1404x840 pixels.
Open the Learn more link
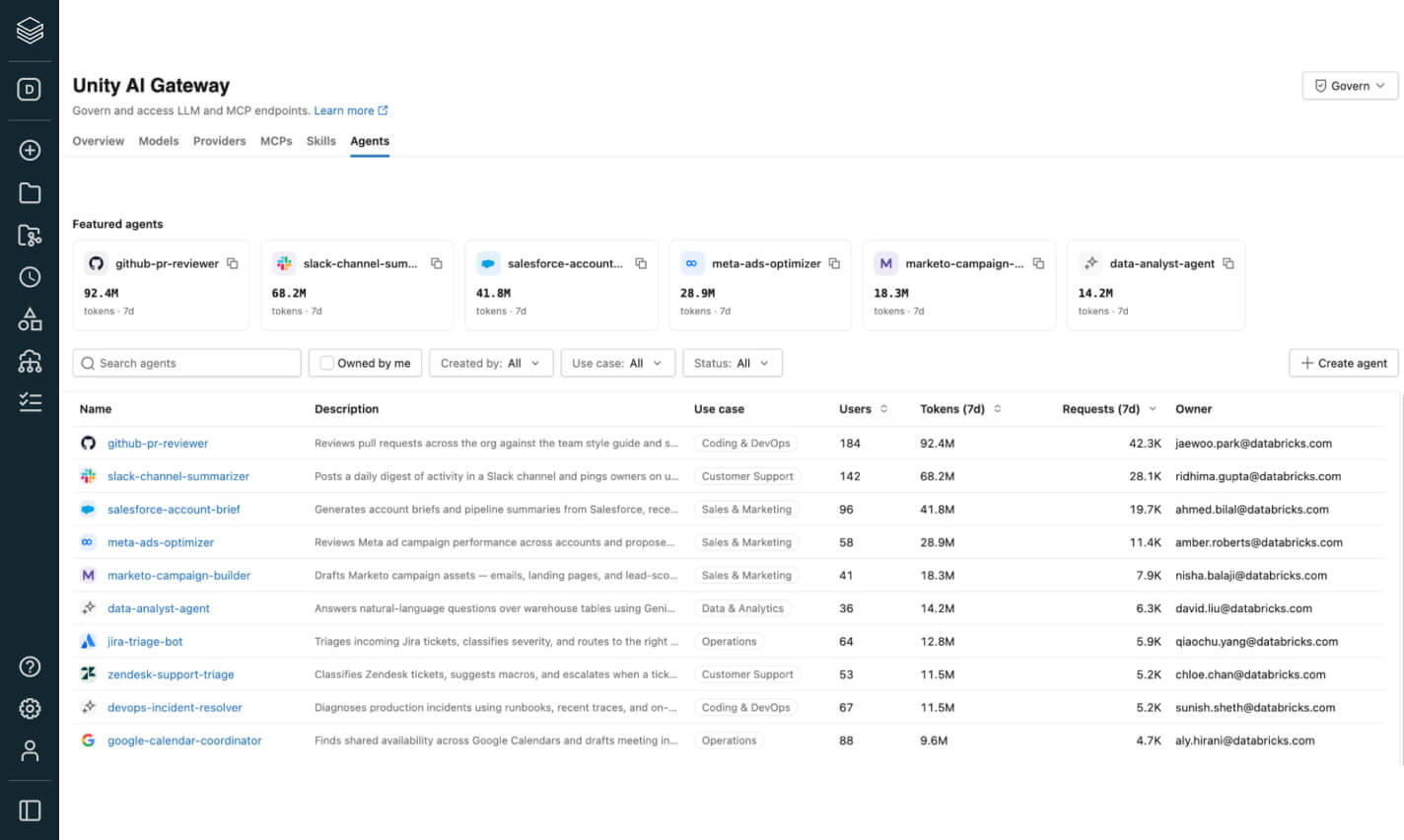pos(351,110)
